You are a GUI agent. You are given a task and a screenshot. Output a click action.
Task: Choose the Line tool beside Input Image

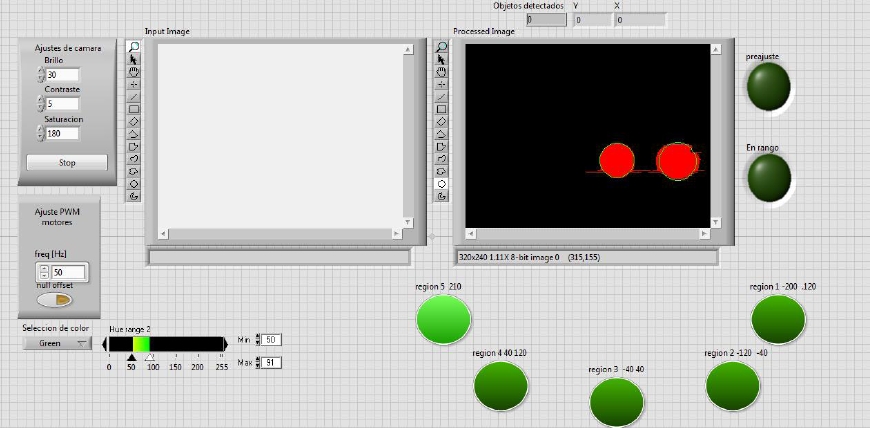click(134, 97)
